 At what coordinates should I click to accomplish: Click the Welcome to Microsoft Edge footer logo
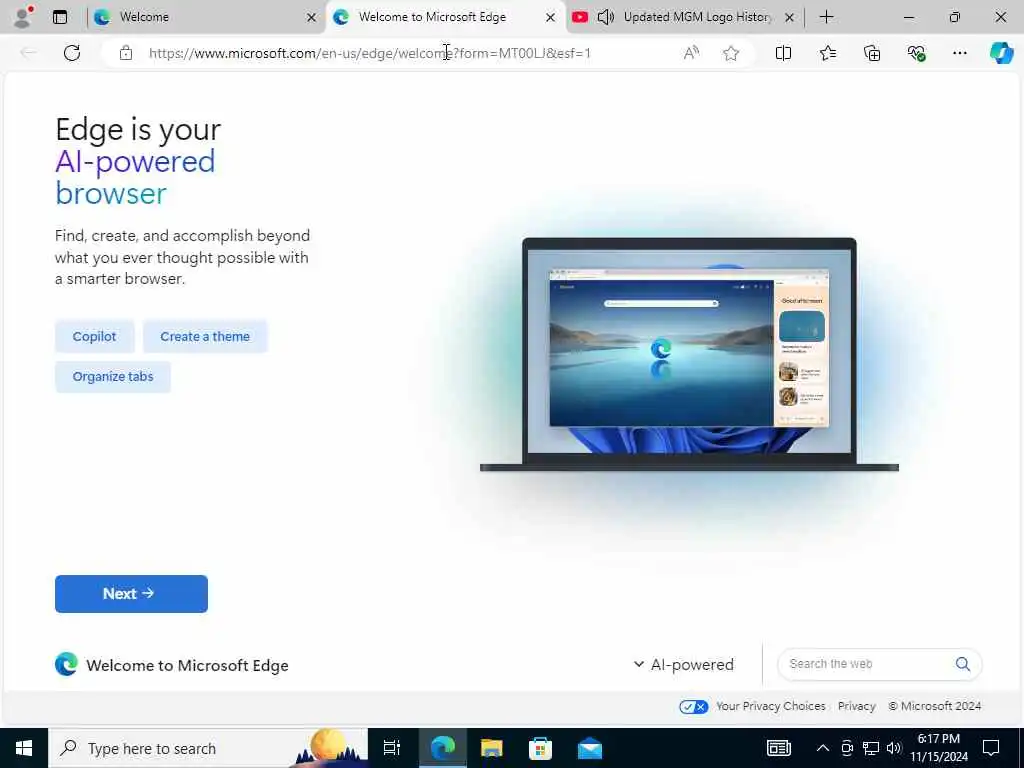coord(66,664)
